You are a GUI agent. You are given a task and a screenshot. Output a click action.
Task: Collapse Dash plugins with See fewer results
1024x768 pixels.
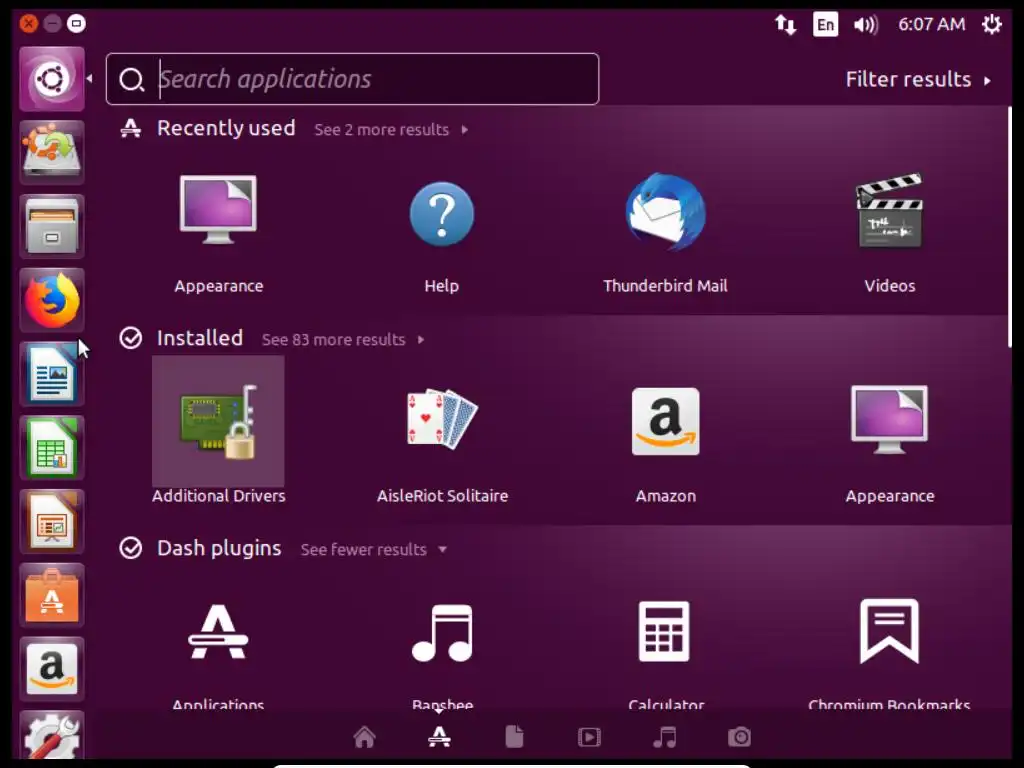point(374,549)
